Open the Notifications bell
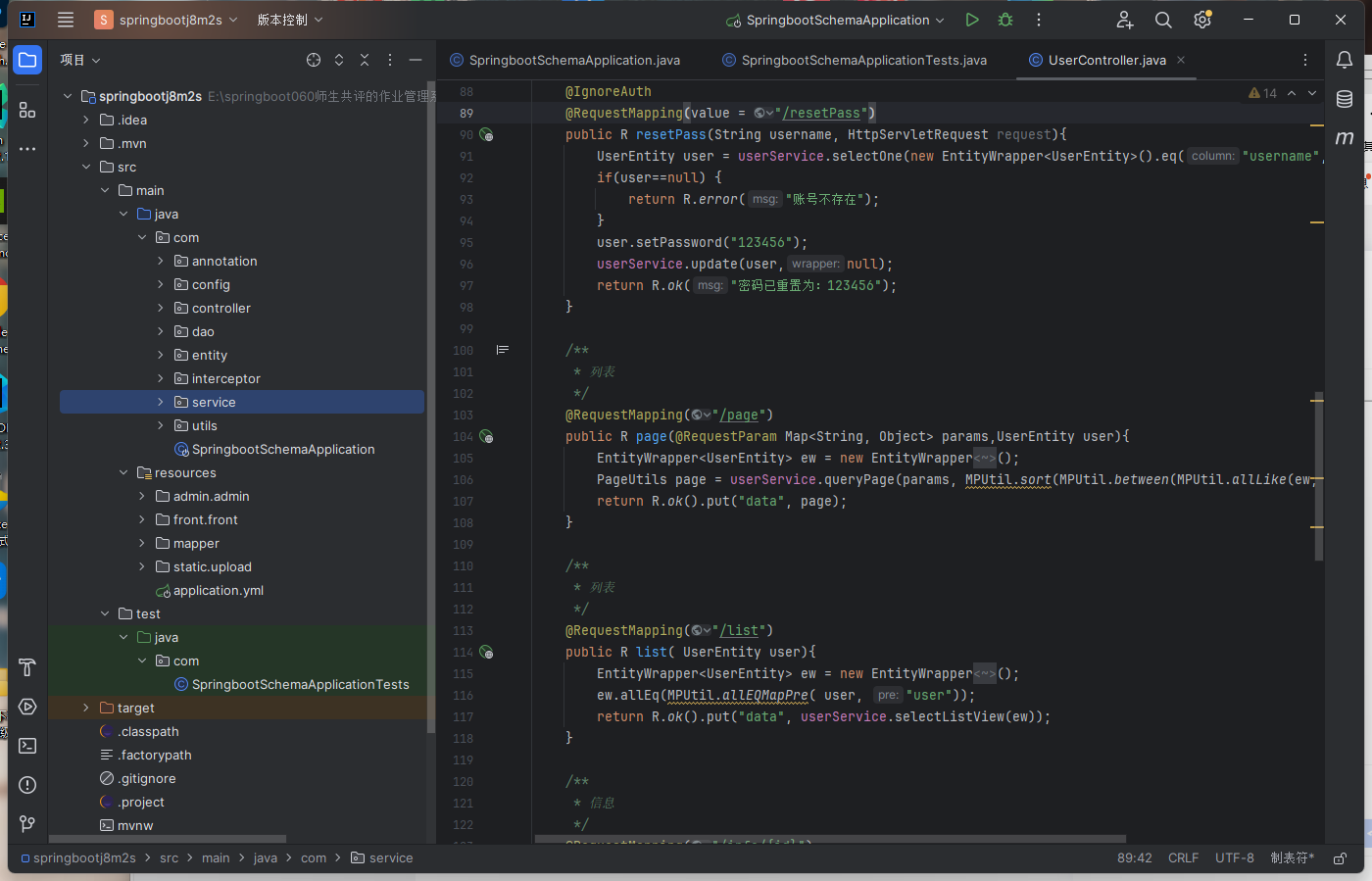 (1344, 60)
